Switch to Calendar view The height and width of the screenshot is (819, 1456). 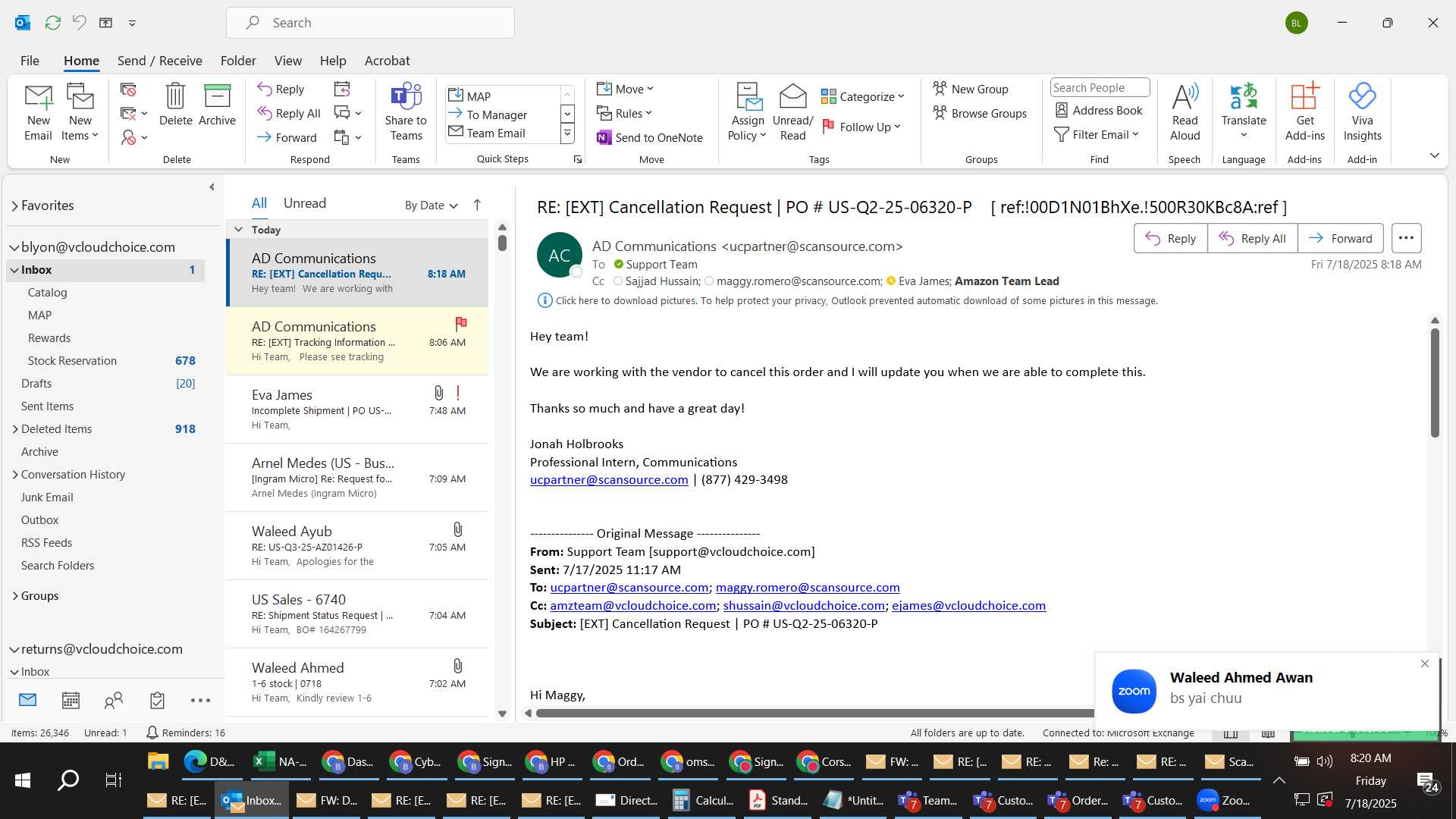(71, 700)
